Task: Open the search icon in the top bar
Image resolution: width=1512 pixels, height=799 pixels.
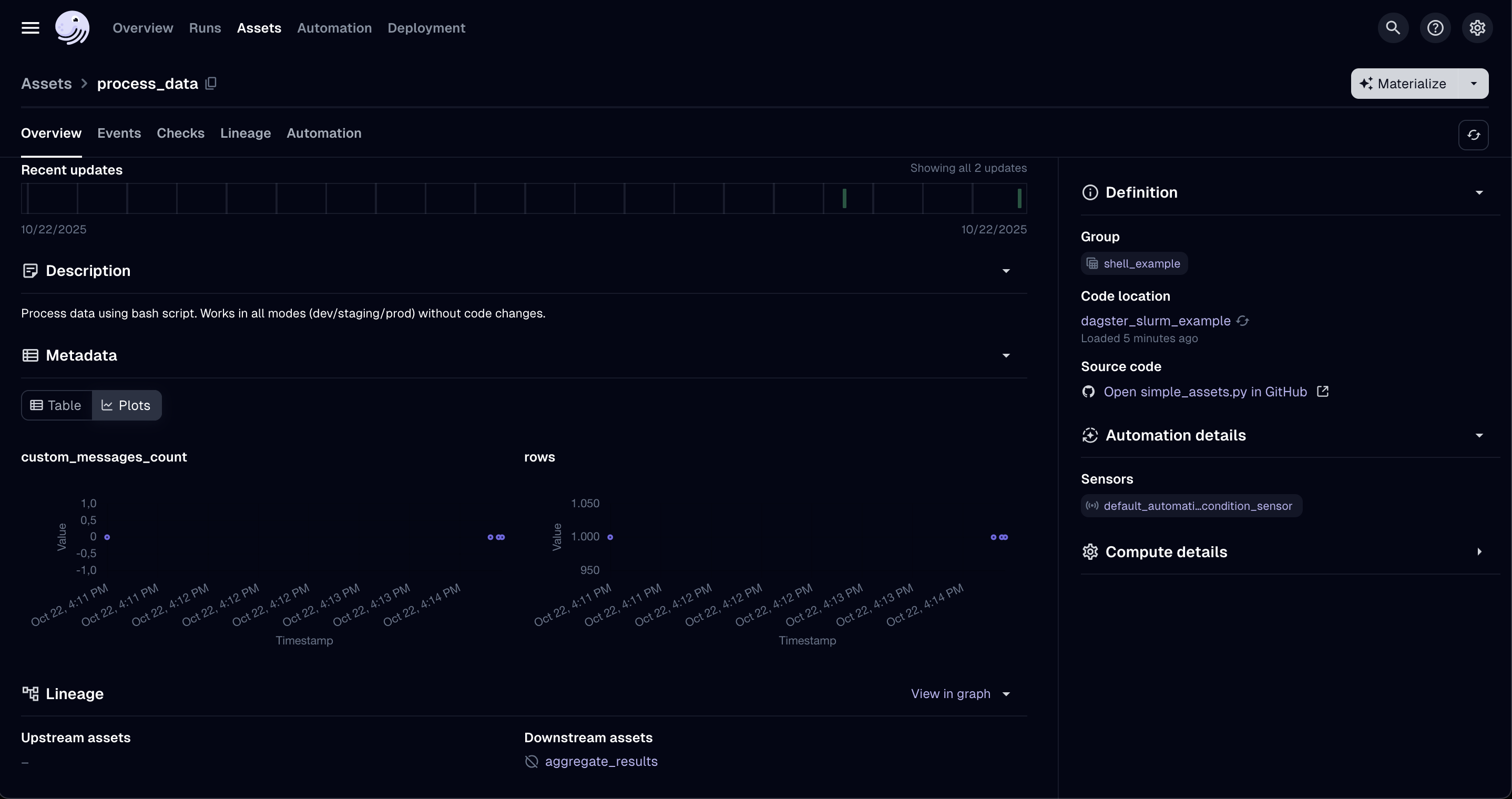Action: pyautogui.click(x=1392, y=27)
